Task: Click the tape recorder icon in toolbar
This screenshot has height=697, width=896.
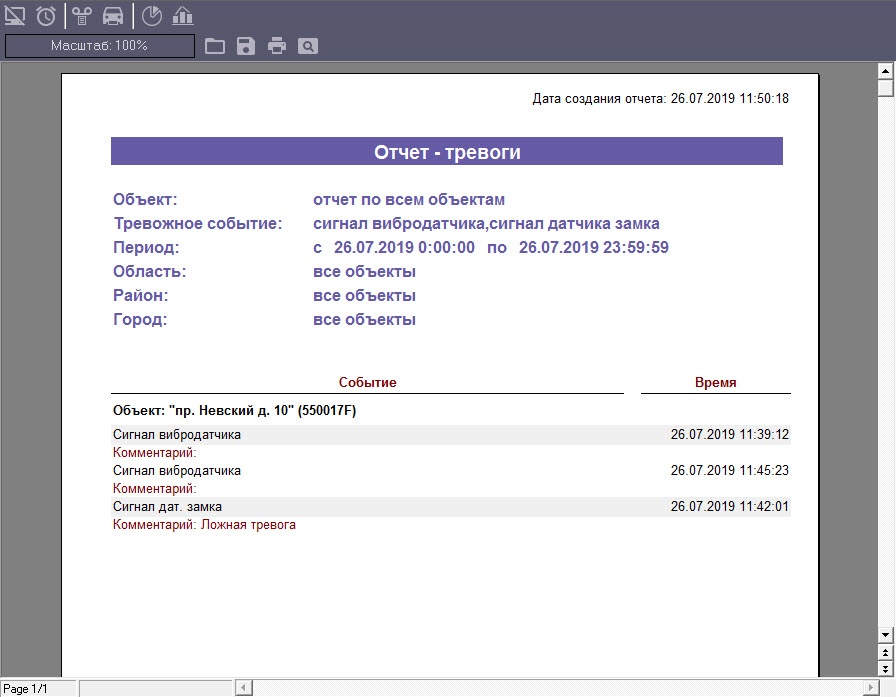Action: click(82, 16)
